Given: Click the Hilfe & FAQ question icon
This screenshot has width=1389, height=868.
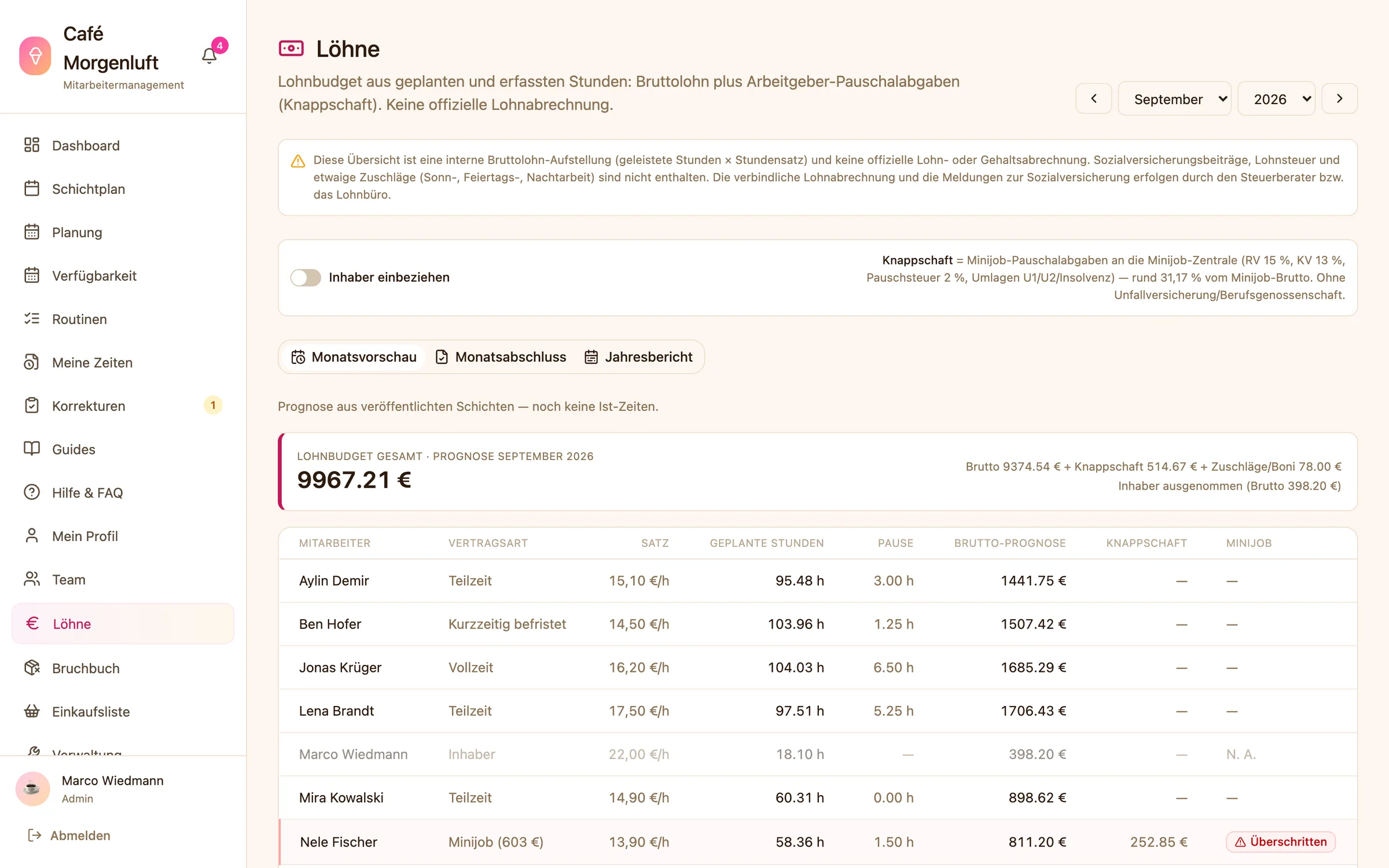Looking at the screenshot, I should pyautogui.click(x=32, y=492).
